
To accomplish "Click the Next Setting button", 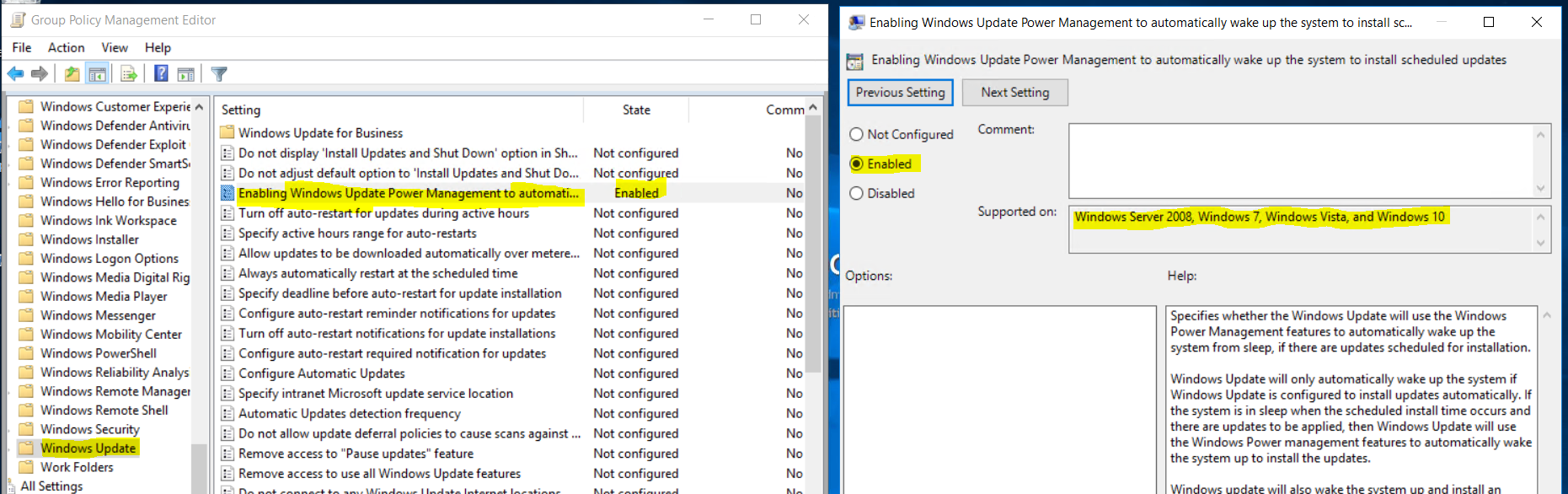I will pyautogui.click(x=1014, y=92).
